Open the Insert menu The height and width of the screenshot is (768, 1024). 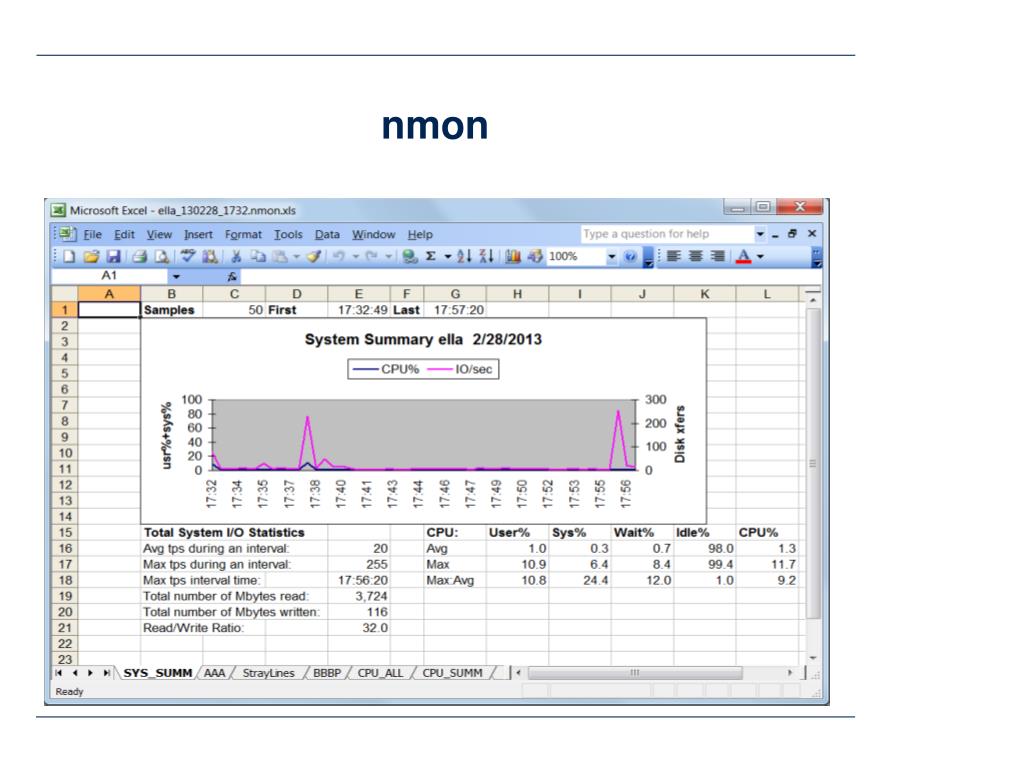coord(198,234)
